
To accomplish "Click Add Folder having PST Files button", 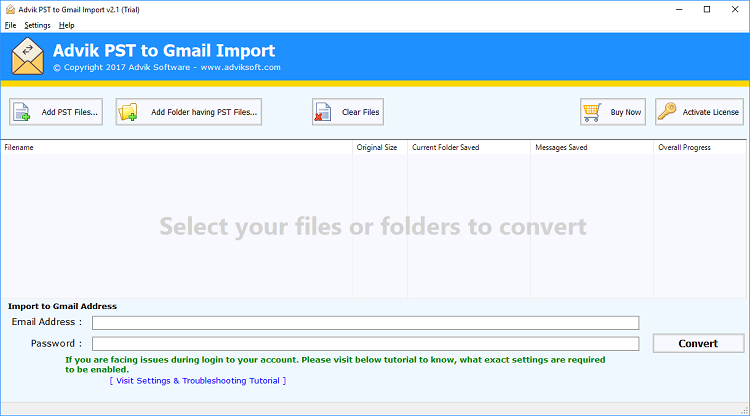I will tap(188, 112).
